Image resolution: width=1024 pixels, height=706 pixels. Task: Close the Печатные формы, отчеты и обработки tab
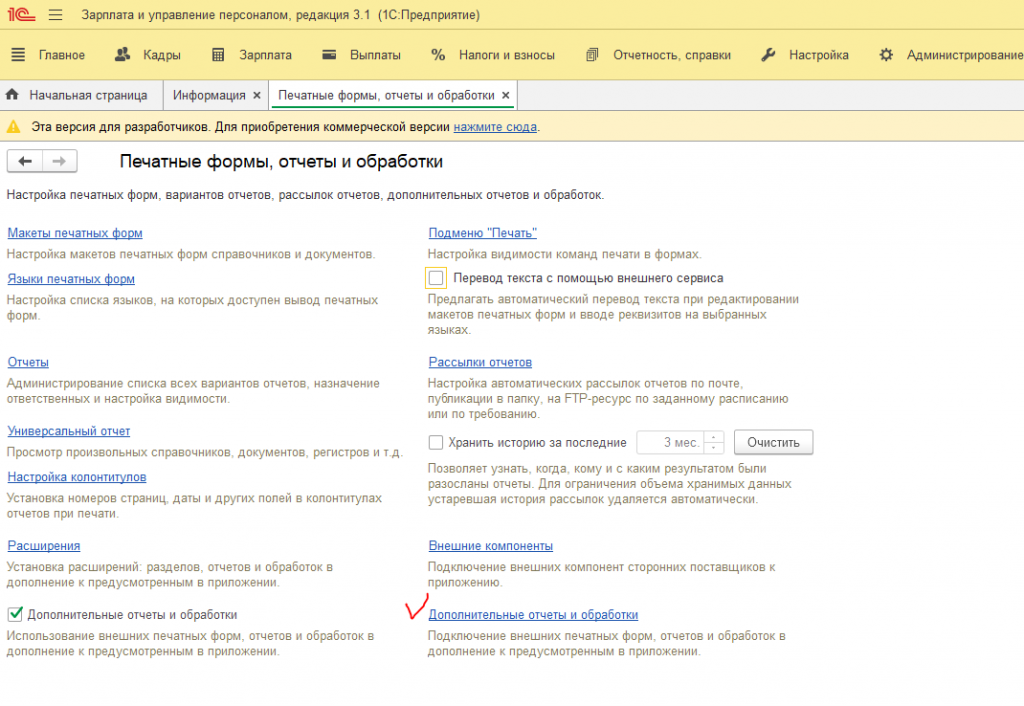[x=505, y=95]
